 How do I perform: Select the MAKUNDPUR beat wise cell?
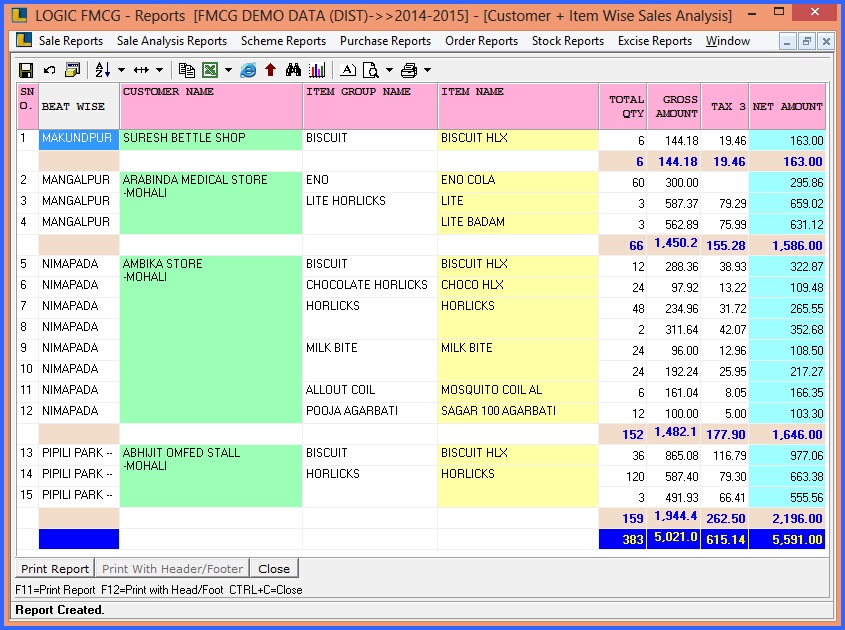click(x=78, y=139)
